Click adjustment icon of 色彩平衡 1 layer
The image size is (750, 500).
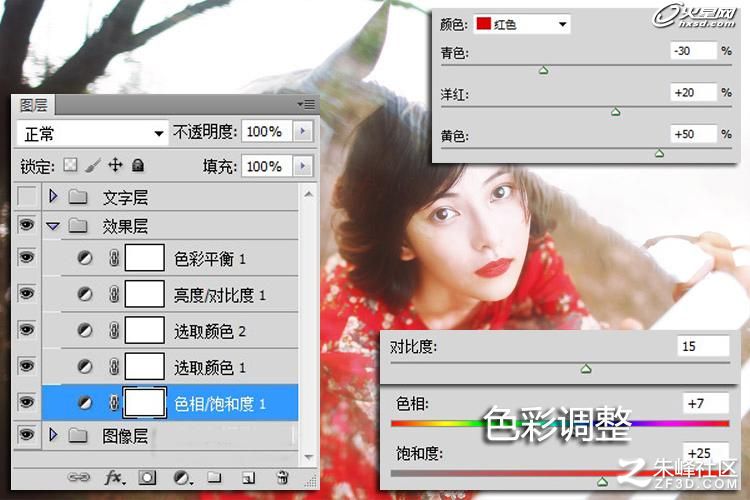(x=85, y=258)
